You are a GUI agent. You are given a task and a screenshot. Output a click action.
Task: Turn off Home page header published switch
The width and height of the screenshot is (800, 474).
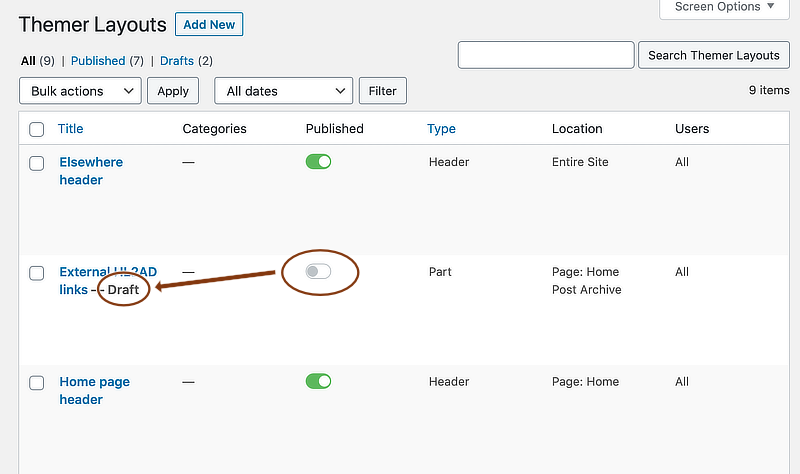[x=318, y=381]
